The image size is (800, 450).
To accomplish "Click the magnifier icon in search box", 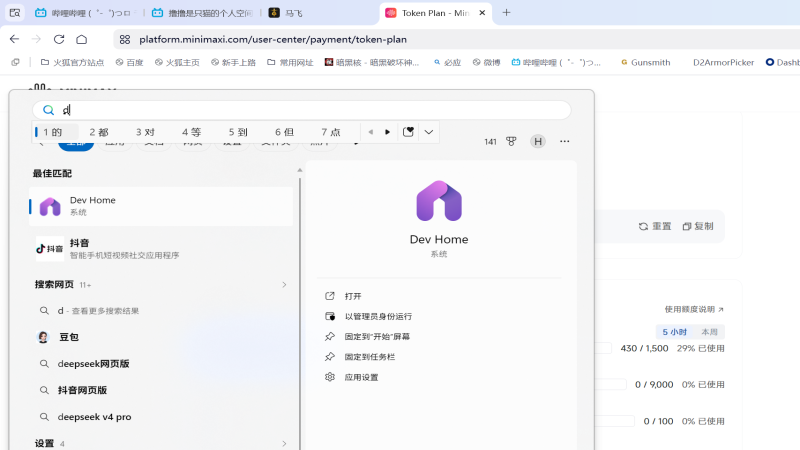I will 48,110.
